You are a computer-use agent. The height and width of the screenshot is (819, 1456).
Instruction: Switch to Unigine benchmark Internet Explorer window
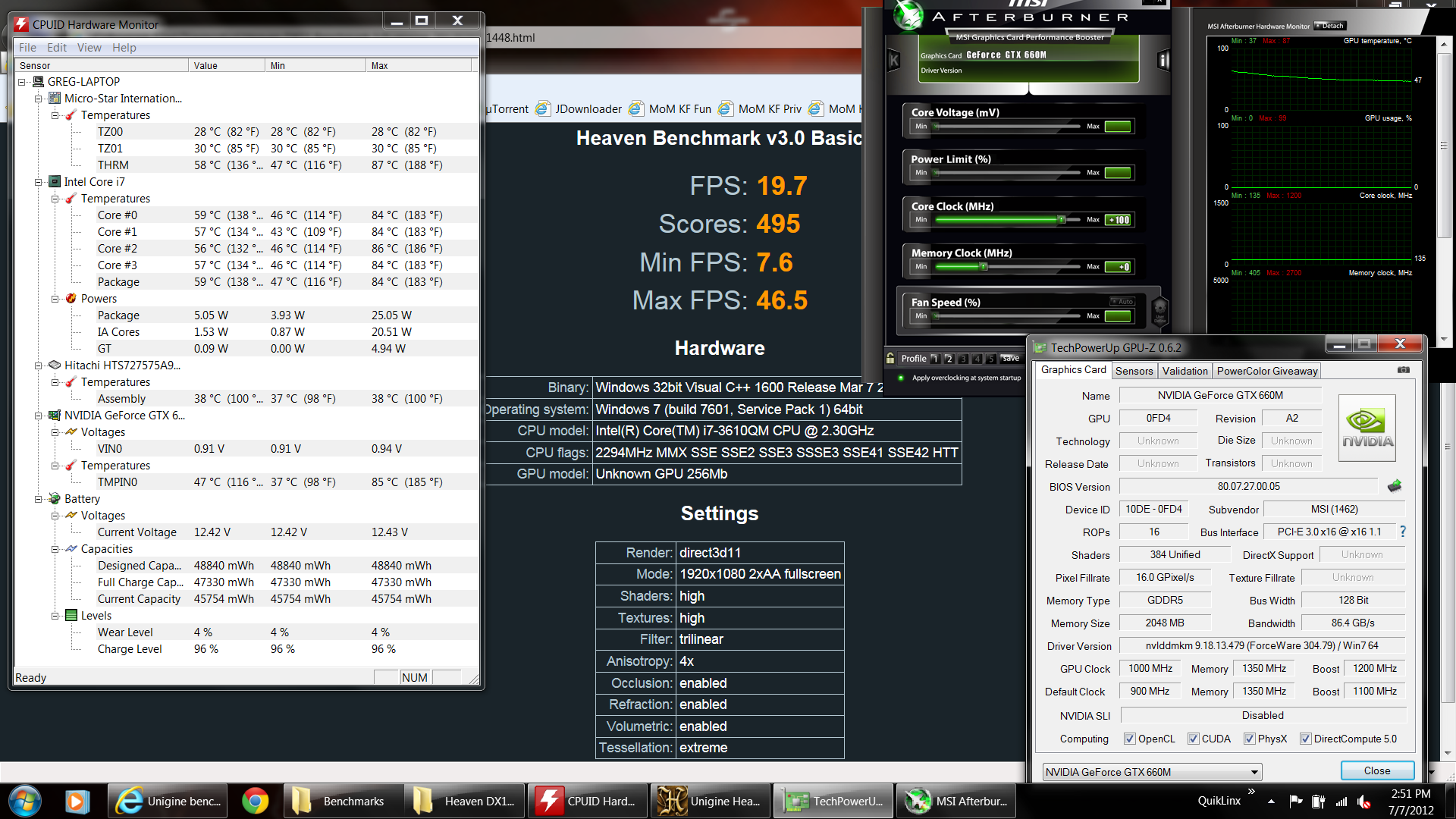click(168, 802)
